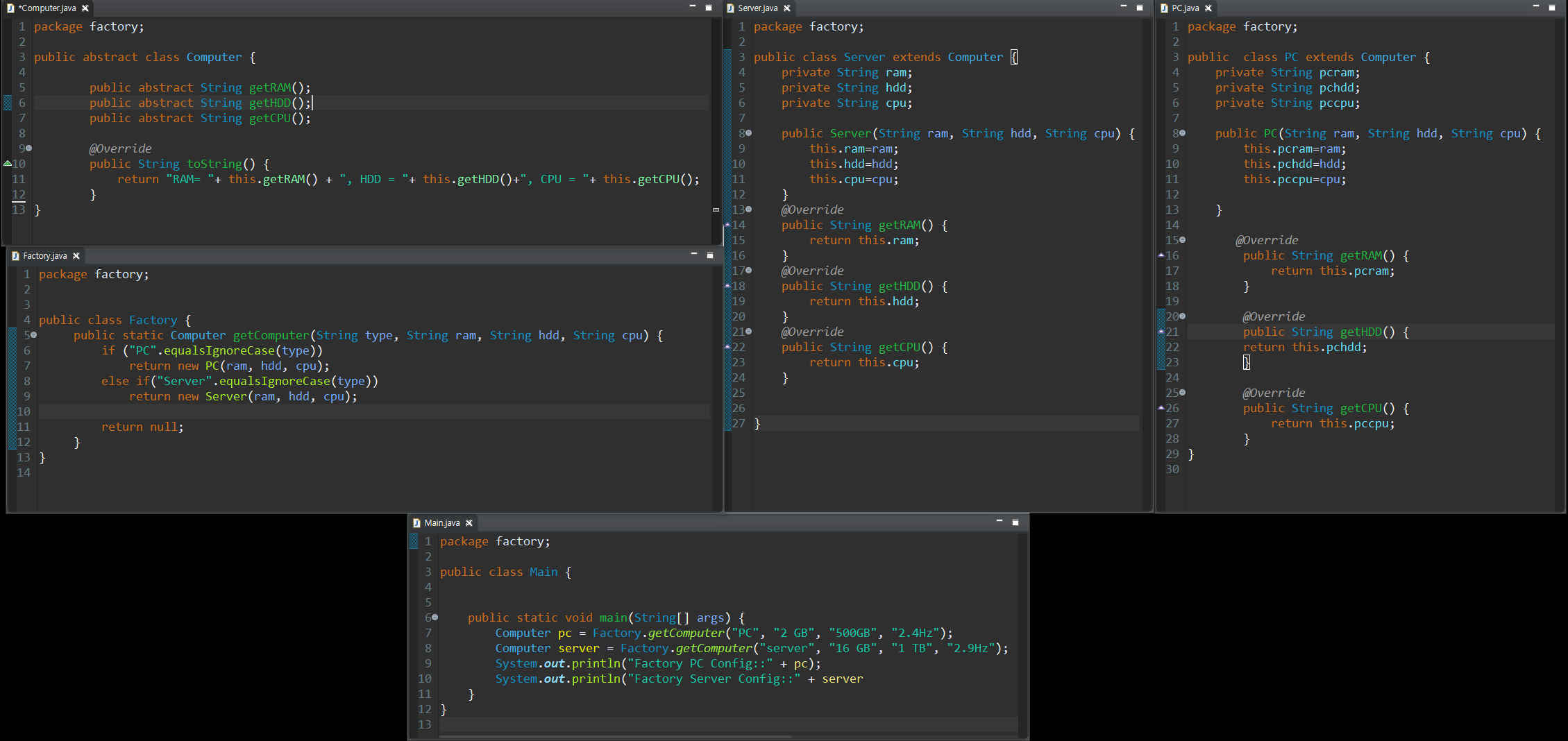The image size is (1568, 741).
Task: Close the PC.java tab
Action: click(1208, 8)
